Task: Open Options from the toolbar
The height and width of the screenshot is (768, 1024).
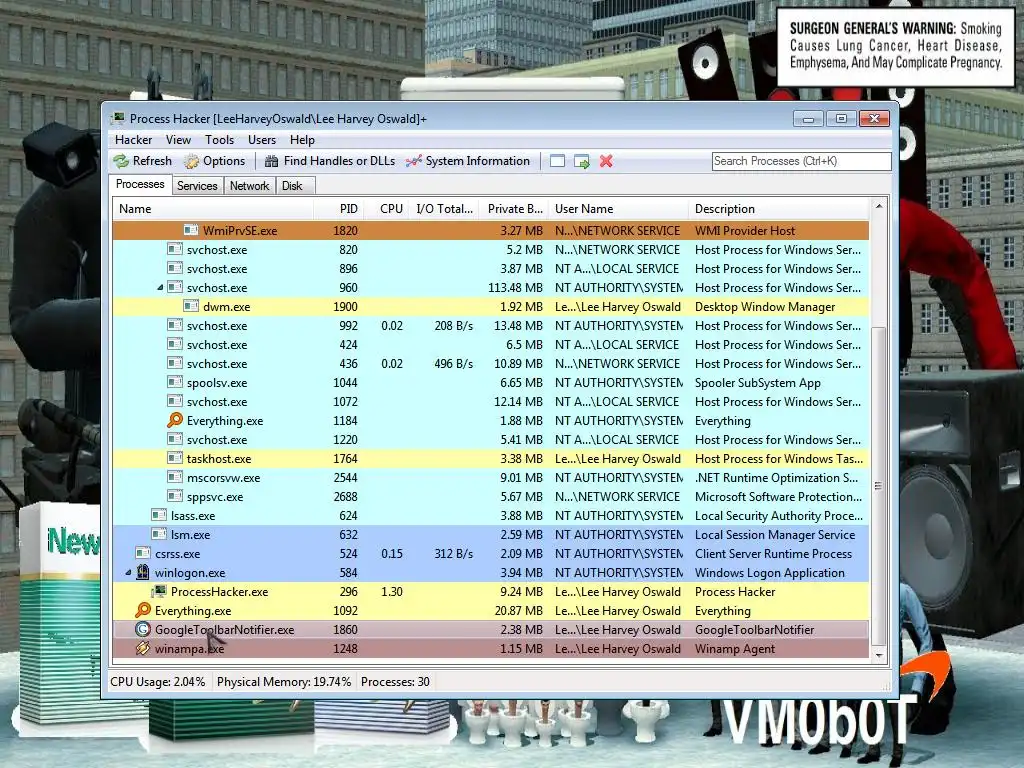Action: pyautogui.click(x=215, y=161)
